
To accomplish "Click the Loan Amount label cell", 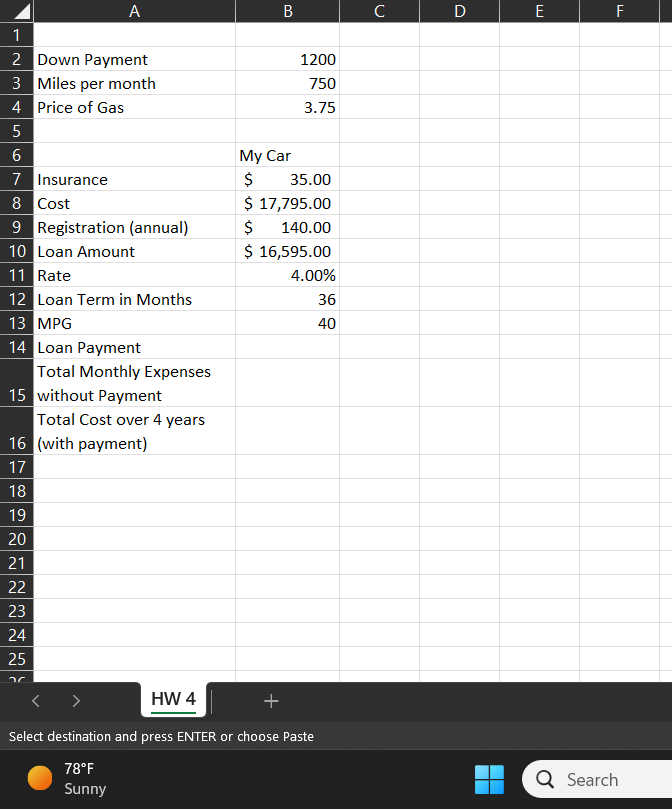I will point(134,251).
